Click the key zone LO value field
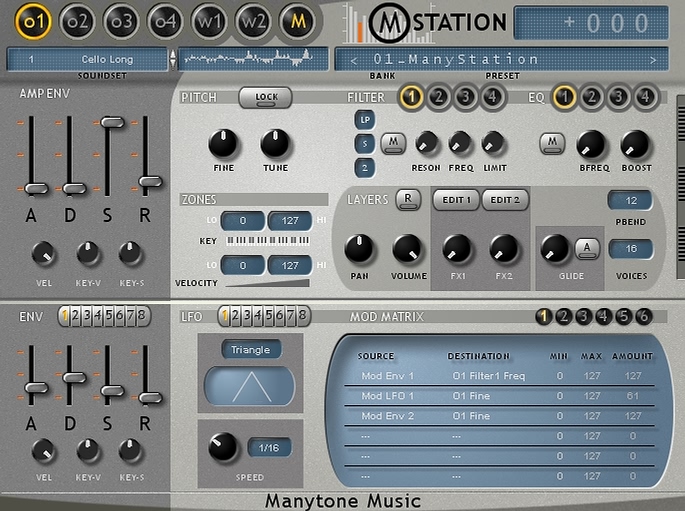Screen dimensions: 685x511 [x=242, y=221]
